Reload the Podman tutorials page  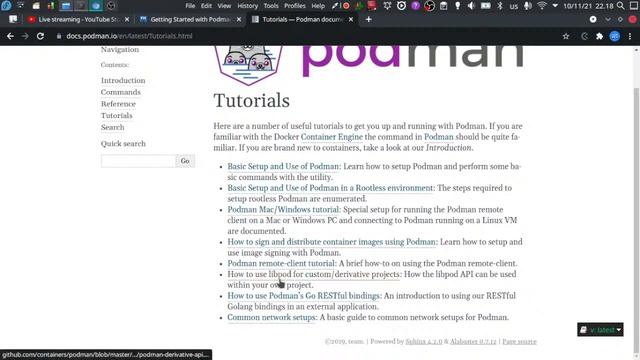coord(40,36)
